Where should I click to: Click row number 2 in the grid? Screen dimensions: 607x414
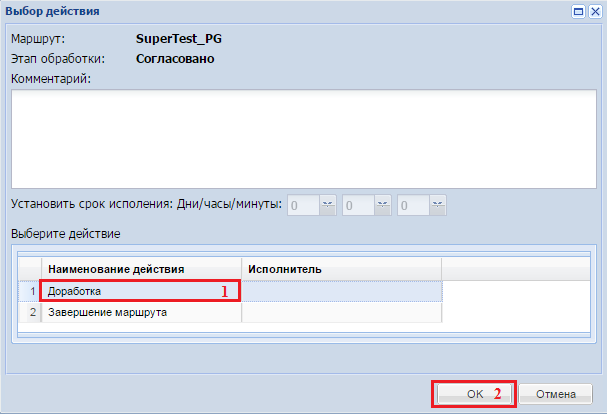click(x=32, y=312)
